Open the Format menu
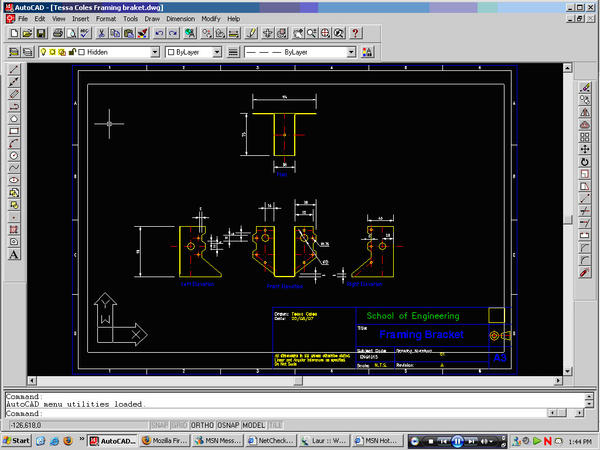600x450 pixels. tap(106, 19)
